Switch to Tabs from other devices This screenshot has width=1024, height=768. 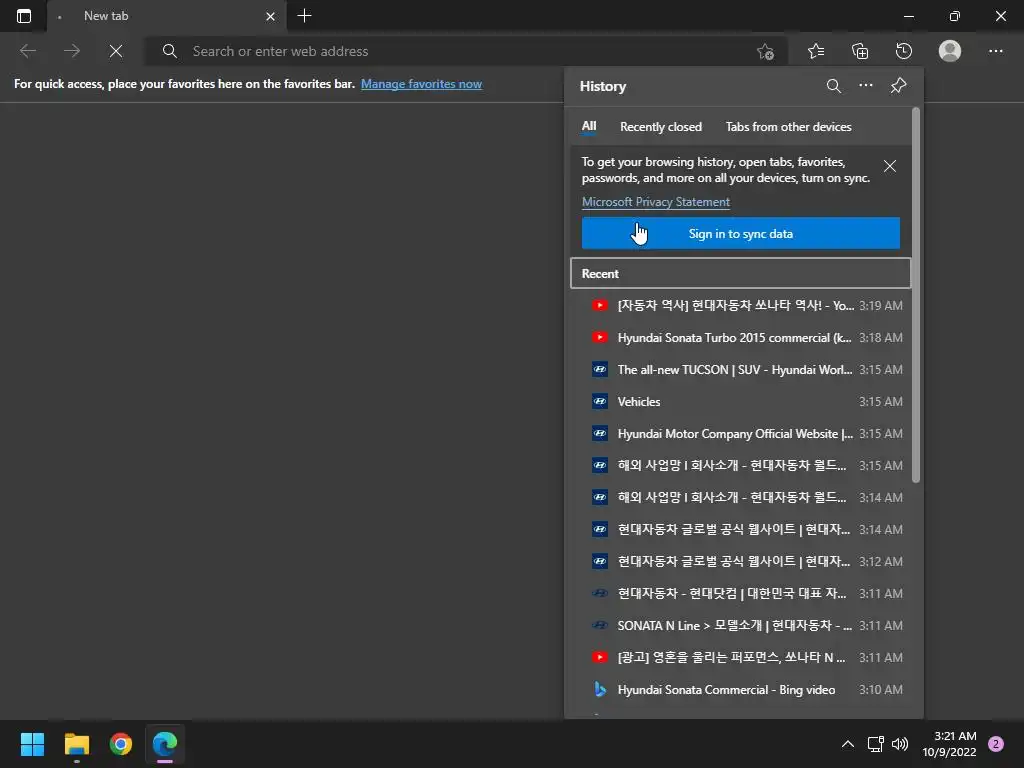[x=788, y=127]
